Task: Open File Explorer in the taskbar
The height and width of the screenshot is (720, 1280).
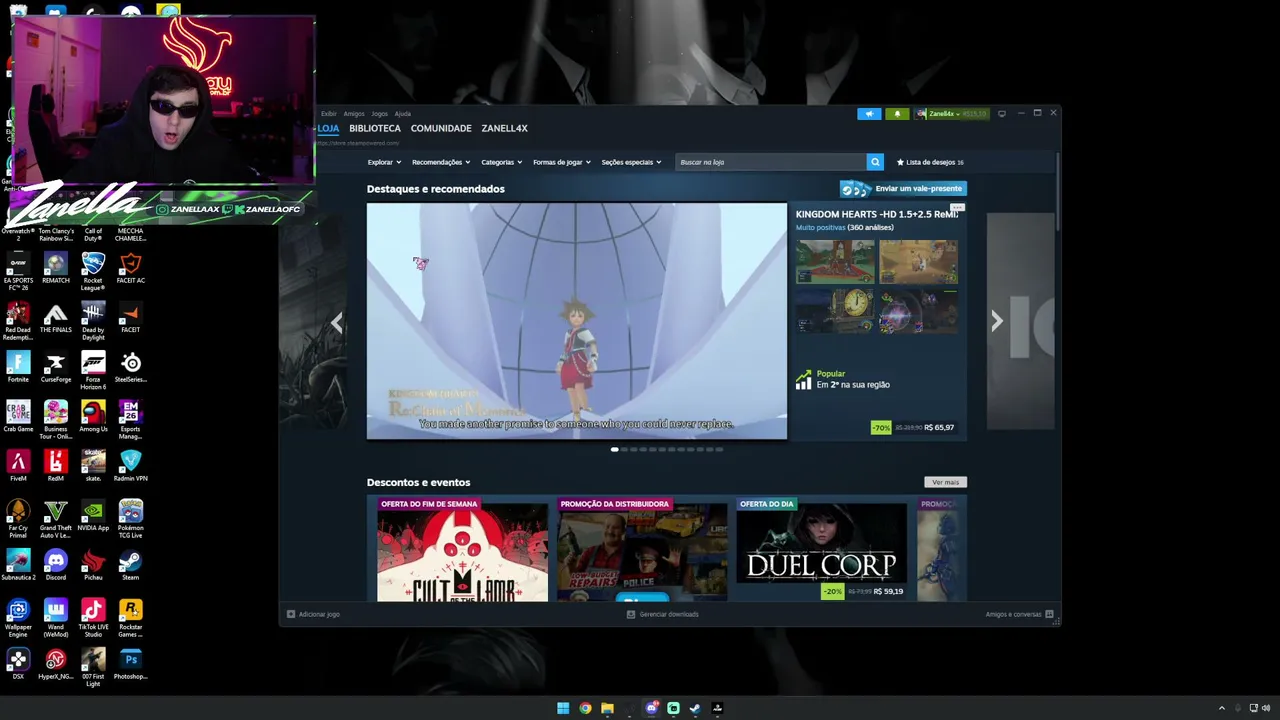Action: (607, 708)
